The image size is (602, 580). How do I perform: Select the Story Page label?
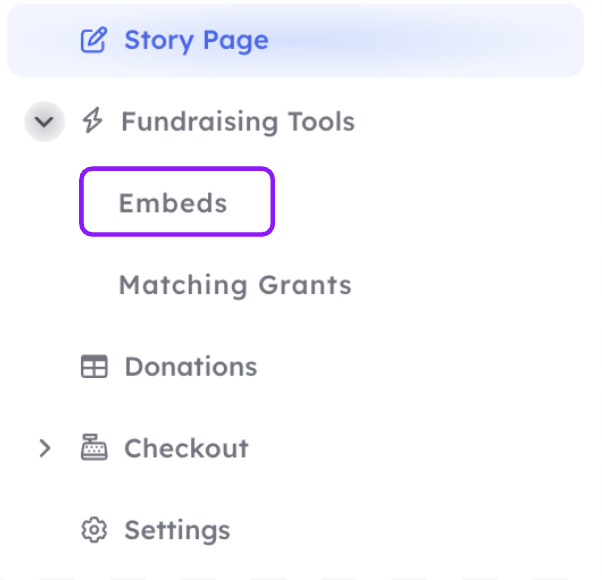tap(196, 40)
